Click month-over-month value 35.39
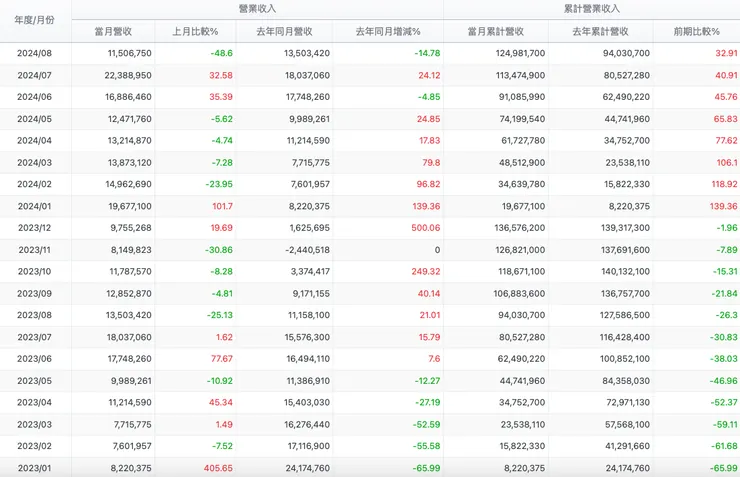The width and height of the screenshot is (740, 477). point(221,97)
